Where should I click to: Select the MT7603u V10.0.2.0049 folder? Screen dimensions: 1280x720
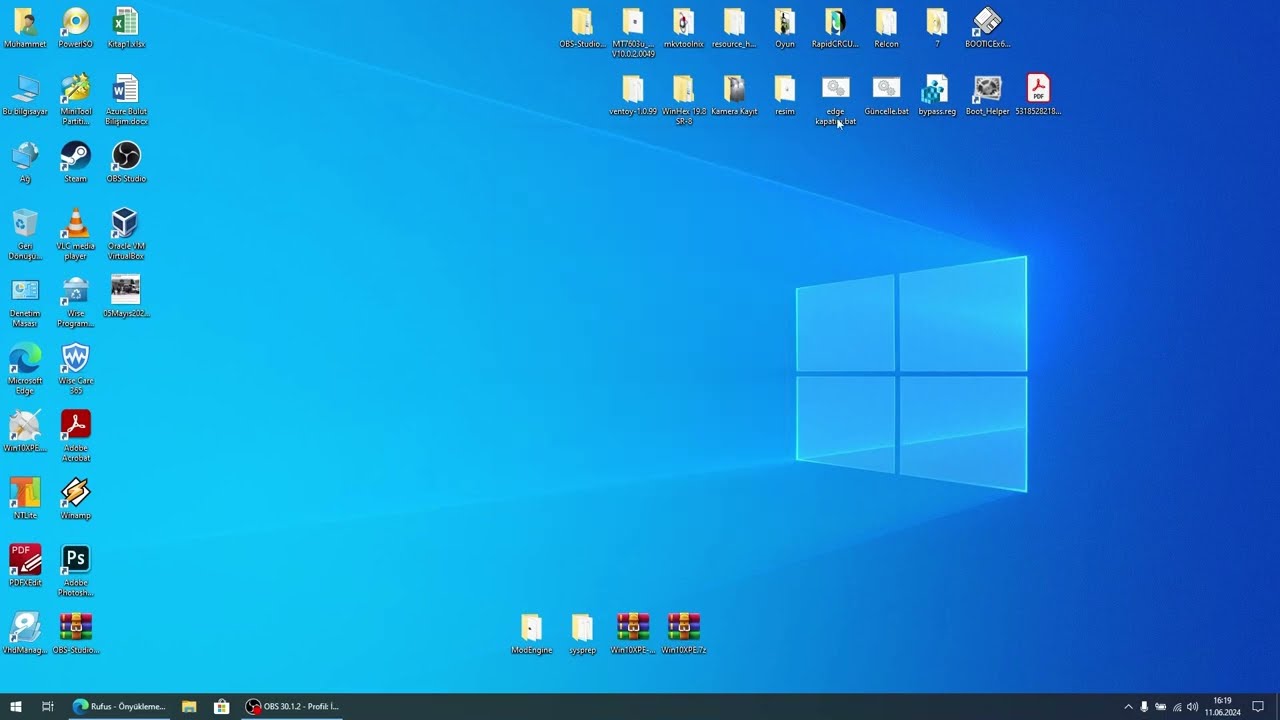coord(633,33)
